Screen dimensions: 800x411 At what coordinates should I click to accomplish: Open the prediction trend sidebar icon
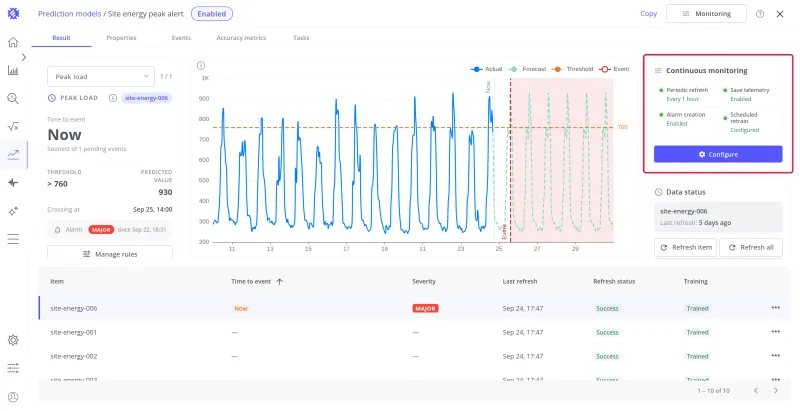13,155
